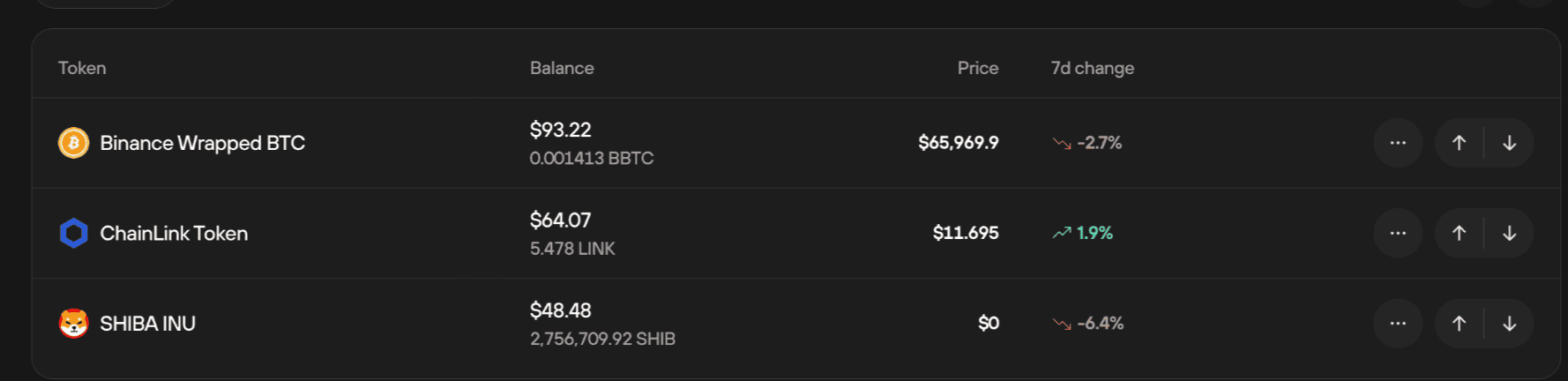Click the $65,969.9 BTC price

click(959, 143)
